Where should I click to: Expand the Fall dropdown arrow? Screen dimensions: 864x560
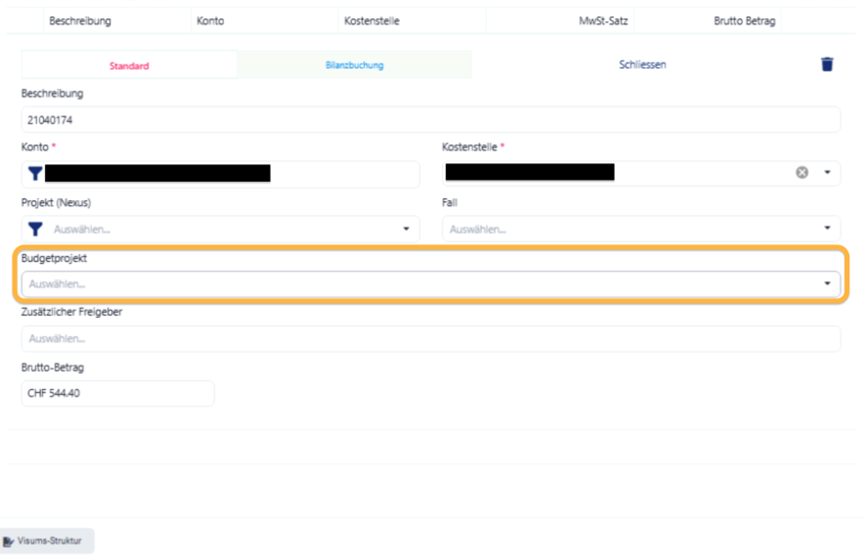pyautogui.click(x=827, y=228)
